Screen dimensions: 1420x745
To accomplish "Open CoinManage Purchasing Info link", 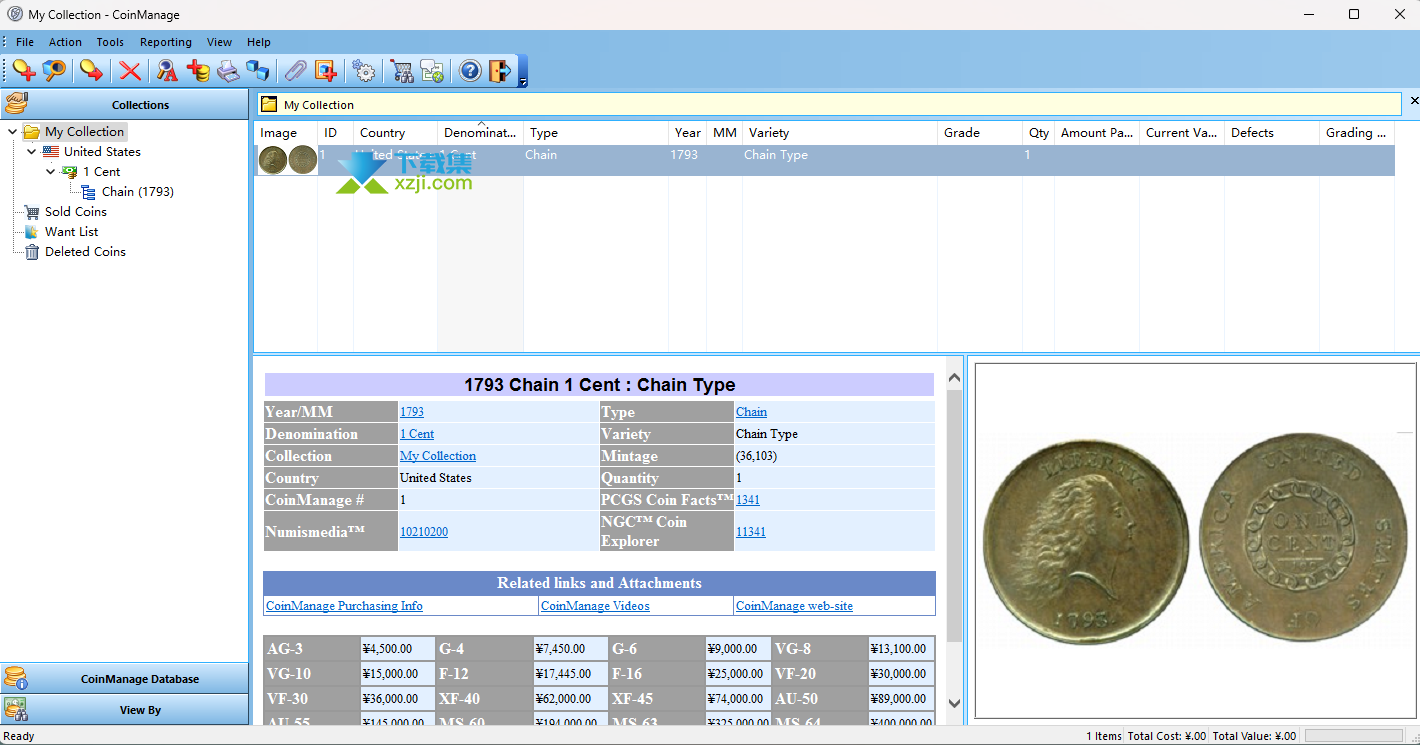I will click(344, 606).
